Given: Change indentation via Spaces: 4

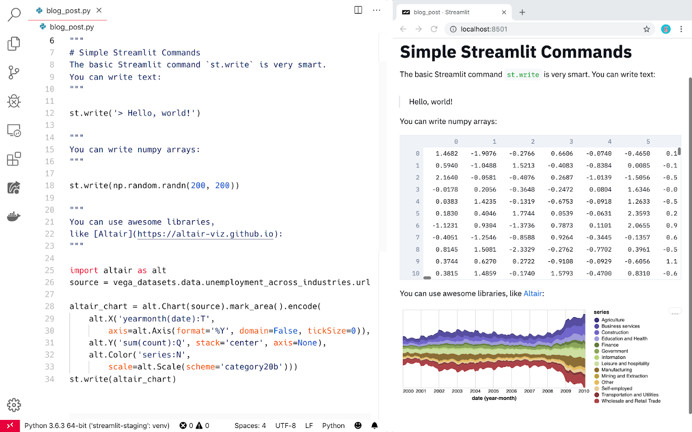Looking at the screenshot, I should click(250, 425).
